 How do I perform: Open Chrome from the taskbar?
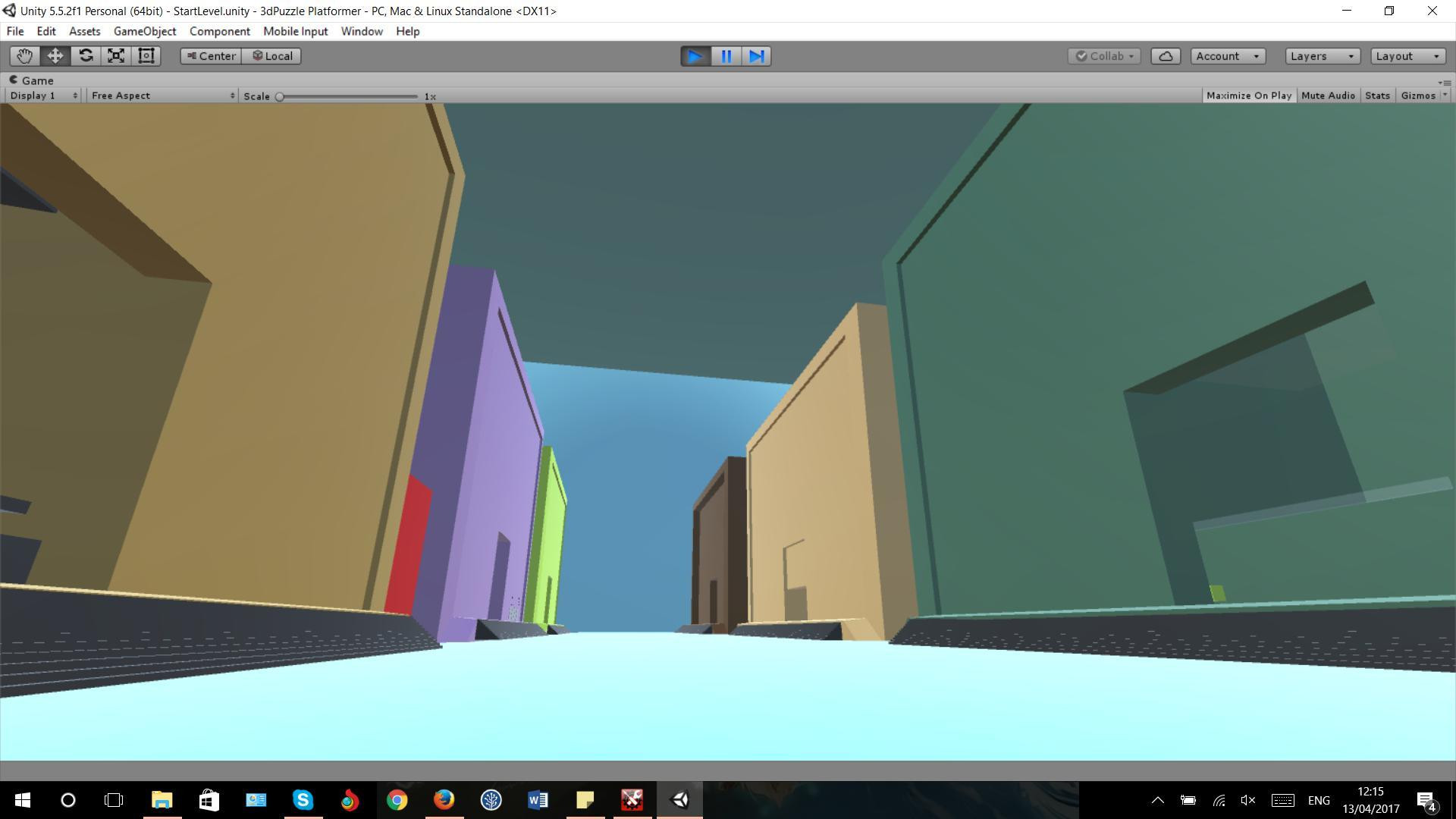pos(397,800)
